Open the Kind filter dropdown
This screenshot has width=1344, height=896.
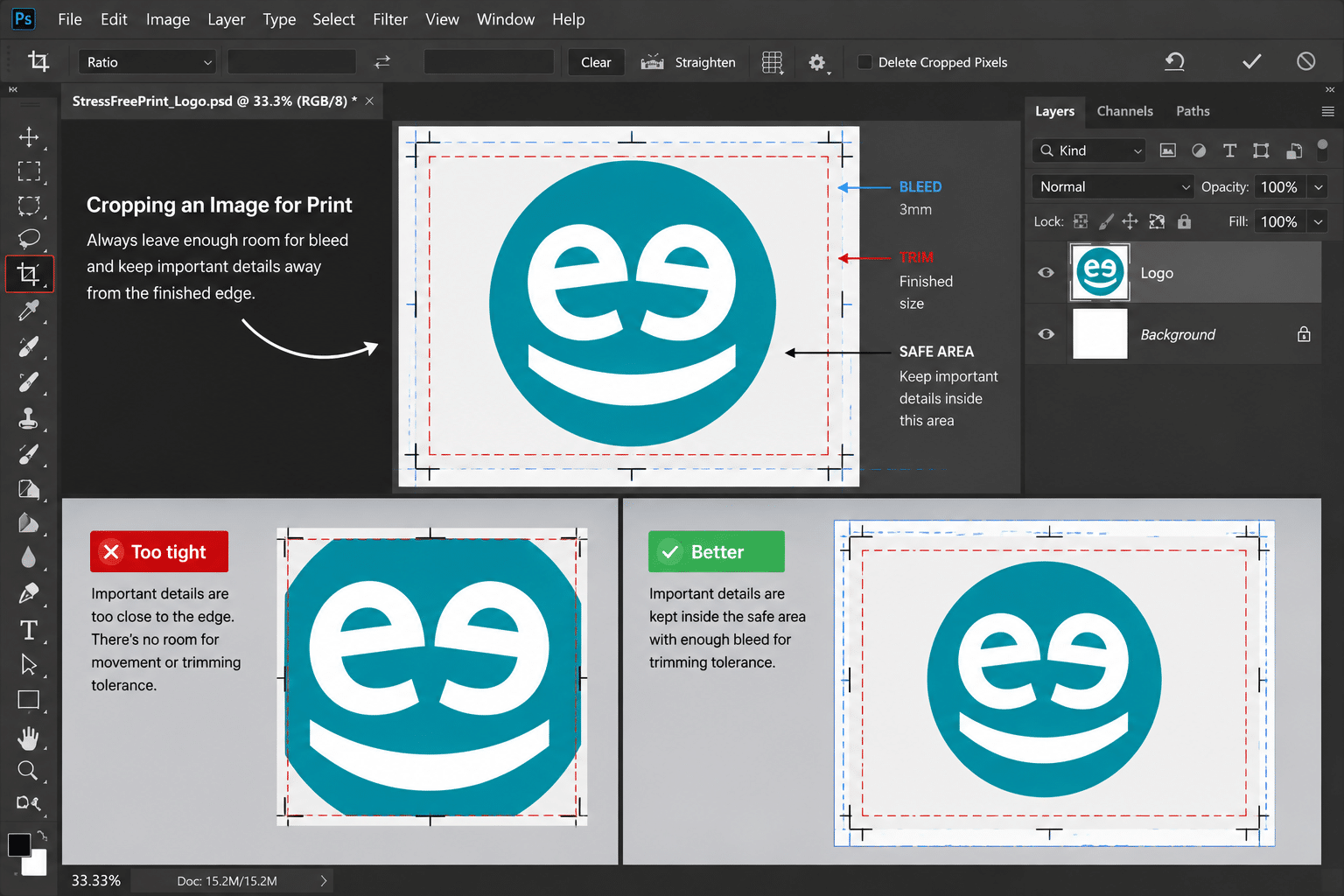1088,150
